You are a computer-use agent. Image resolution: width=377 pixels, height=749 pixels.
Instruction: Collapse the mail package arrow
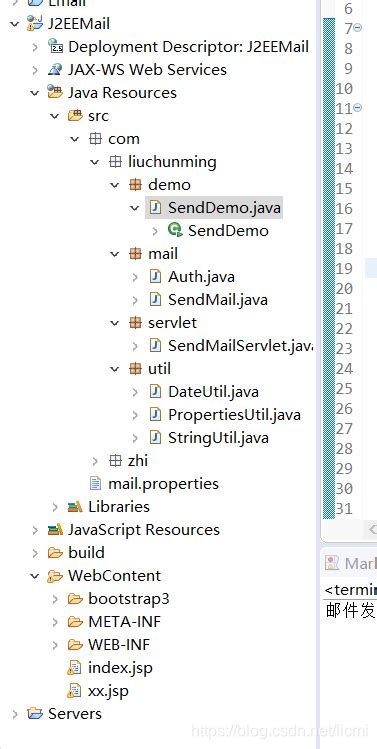[x=115, y=254]
